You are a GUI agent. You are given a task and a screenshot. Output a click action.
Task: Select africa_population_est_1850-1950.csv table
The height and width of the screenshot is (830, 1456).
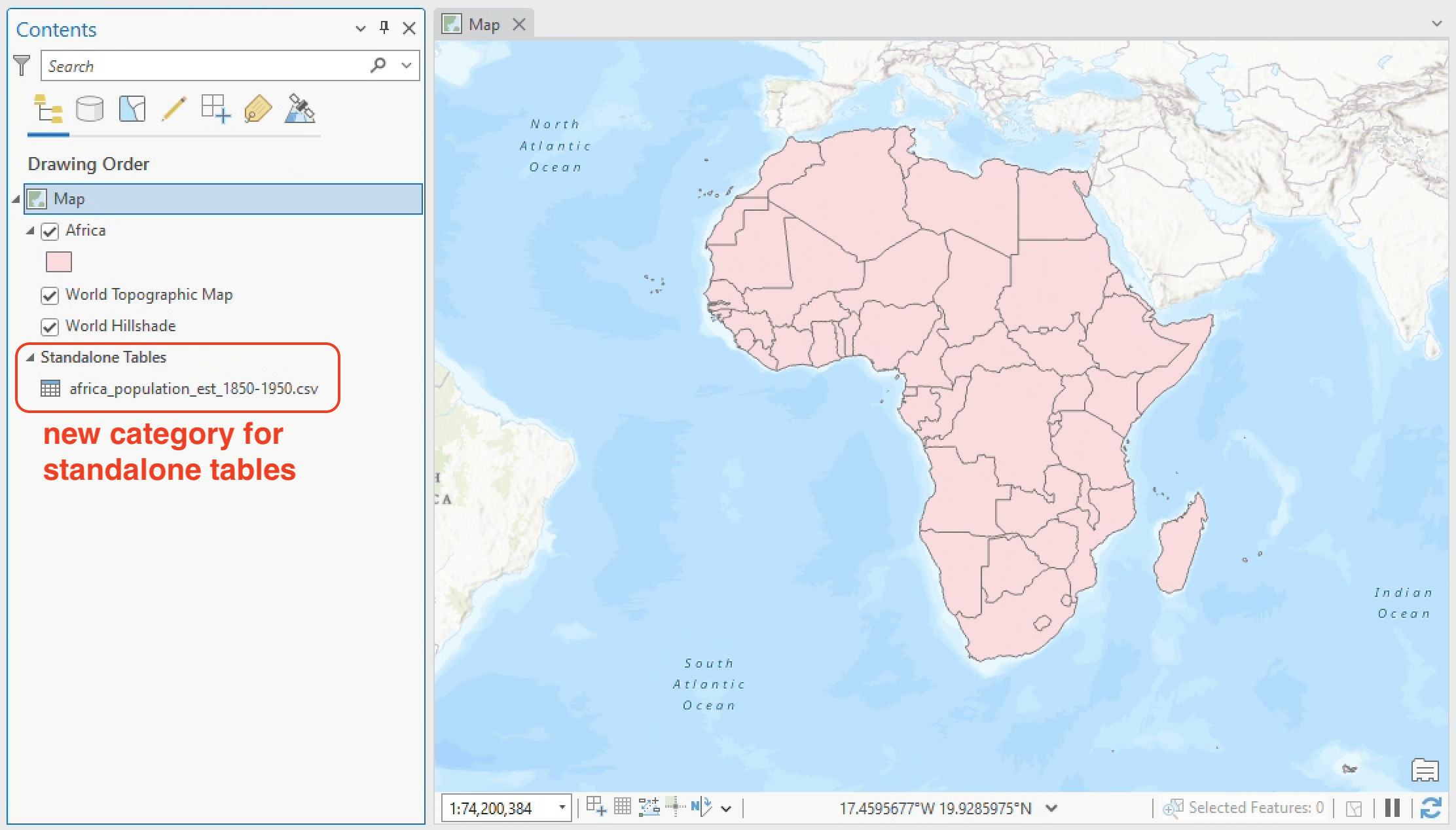[193, 389]
